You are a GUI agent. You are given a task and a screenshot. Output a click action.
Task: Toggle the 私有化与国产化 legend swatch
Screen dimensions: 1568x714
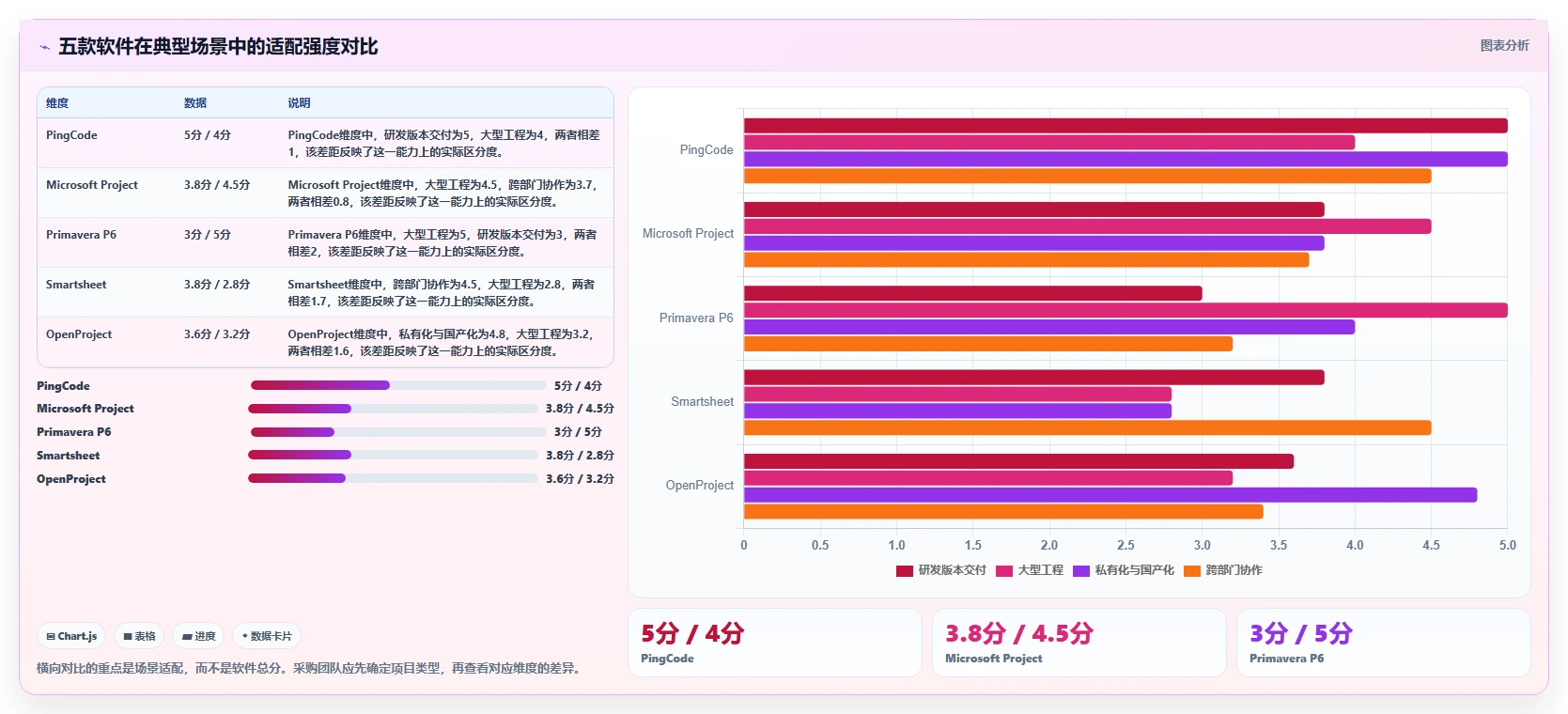pyautogui.click(x=1081, y=570)
